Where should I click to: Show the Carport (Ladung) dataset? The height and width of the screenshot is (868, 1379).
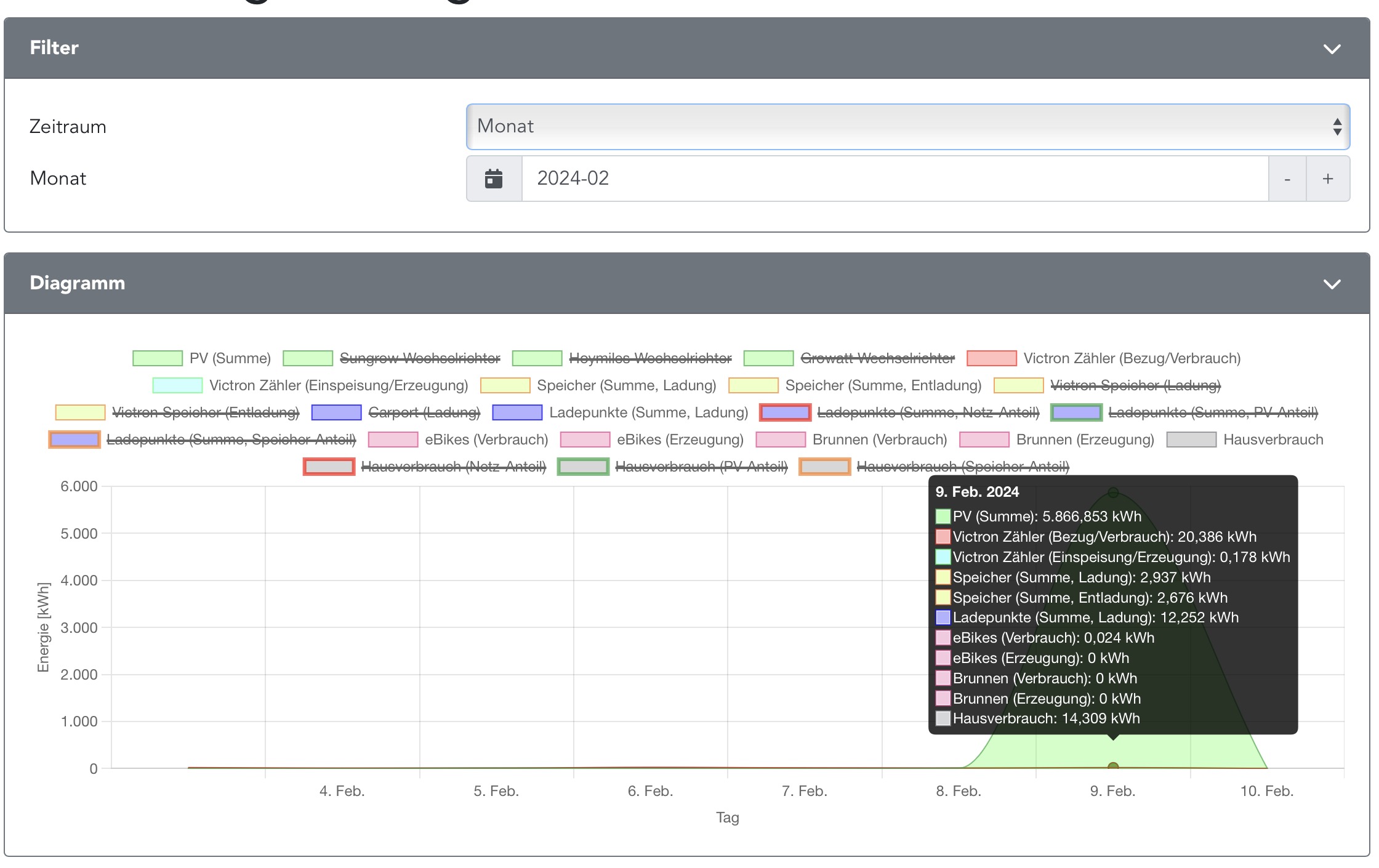[424, 412]
